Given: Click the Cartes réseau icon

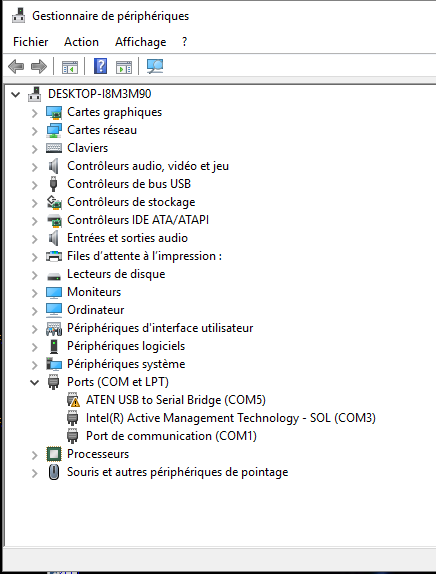Looking at the screenshot, I should pos(54,130).
